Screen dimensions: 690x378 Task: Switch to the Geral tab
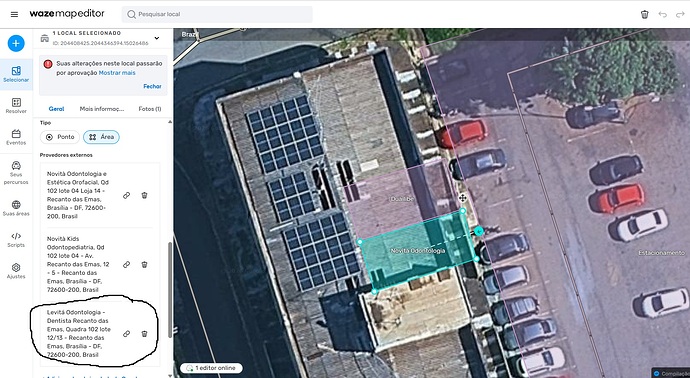56,109
